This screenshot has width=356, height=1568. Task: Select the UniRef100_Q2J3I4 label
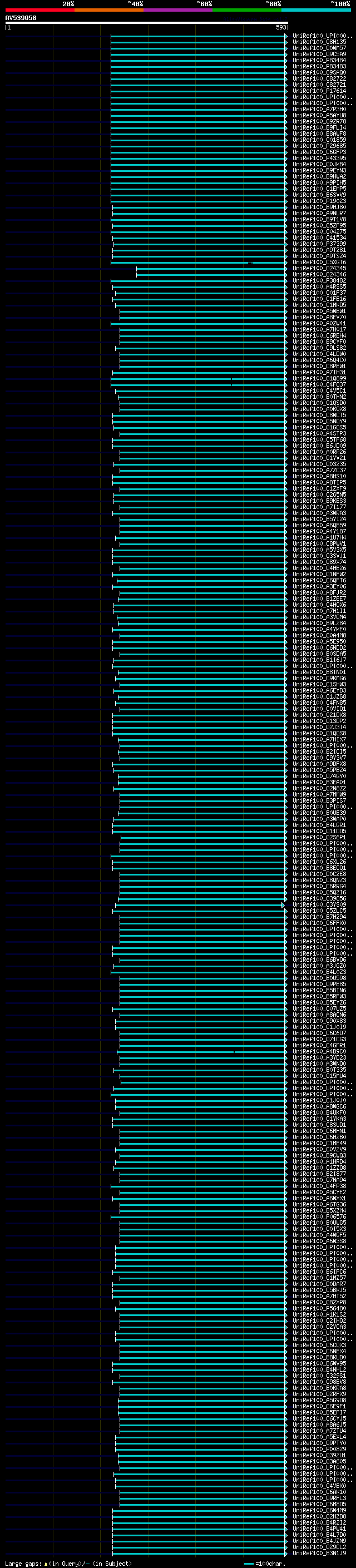pos(319,727)
